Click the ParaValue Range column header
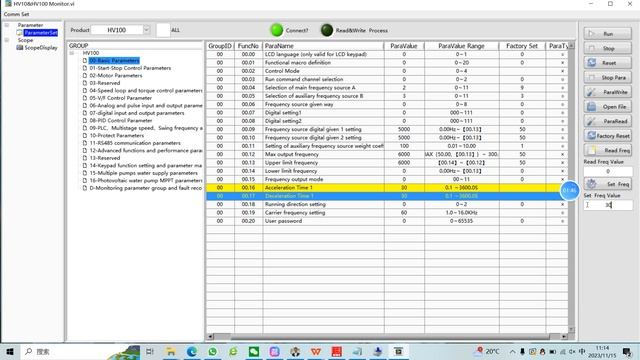640x360 pixels. point(461,46)
